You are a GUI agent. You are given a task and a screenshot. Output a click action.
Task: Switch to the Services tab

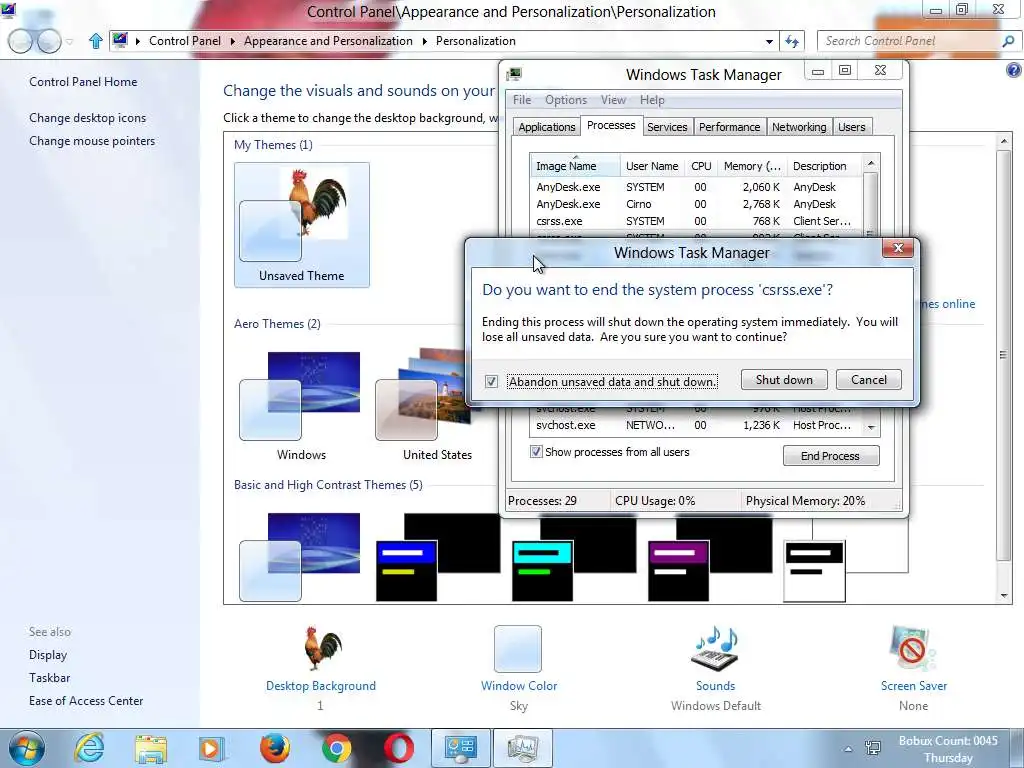[x=667, y=127]
